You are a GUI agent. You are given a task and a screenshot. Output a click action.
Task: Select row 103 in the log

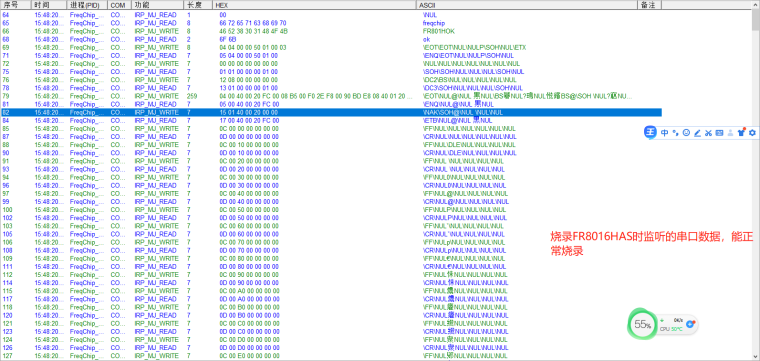tap(331, 226)
